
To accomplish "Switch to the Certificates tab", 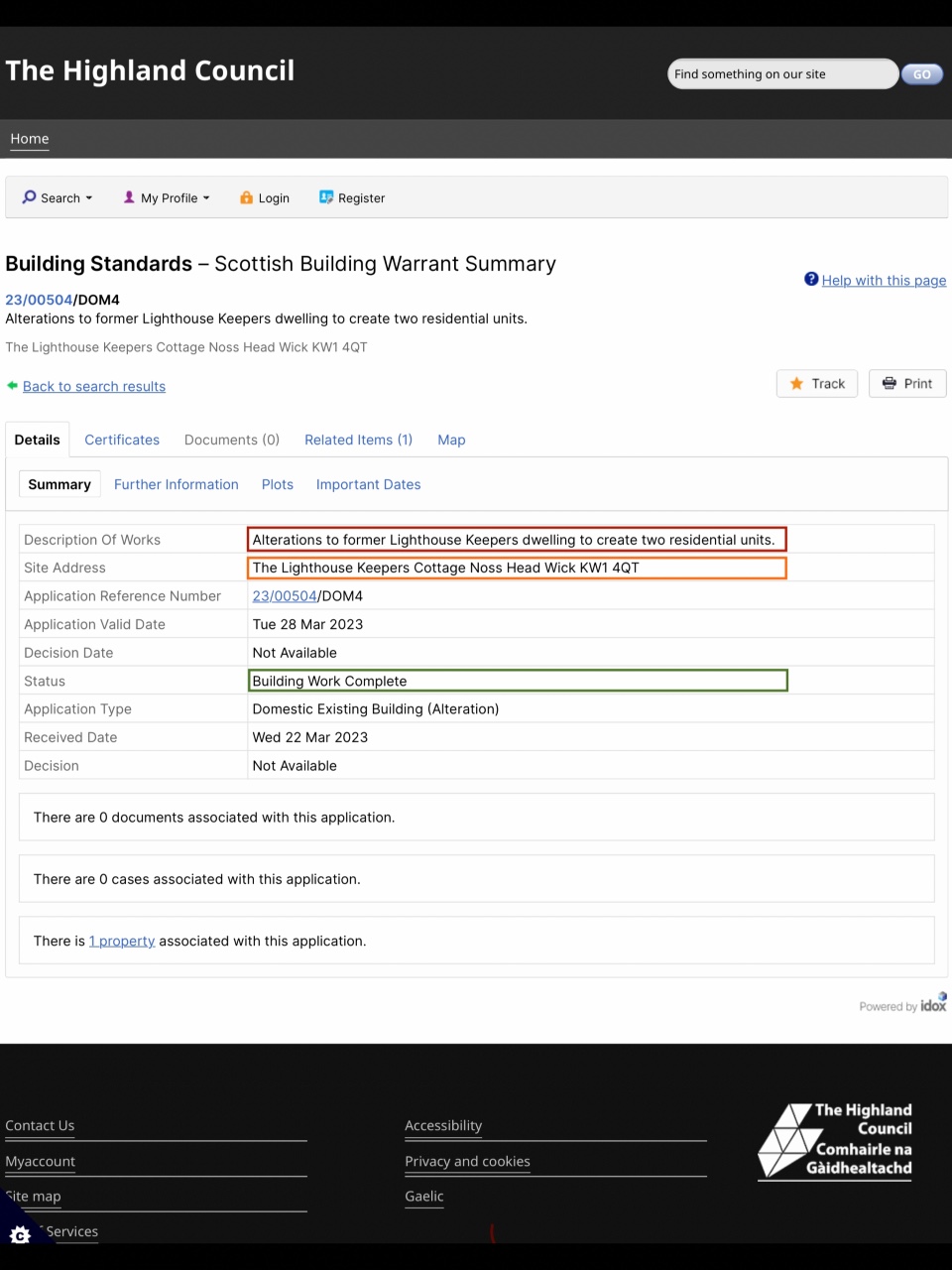I will click(122, 440).
